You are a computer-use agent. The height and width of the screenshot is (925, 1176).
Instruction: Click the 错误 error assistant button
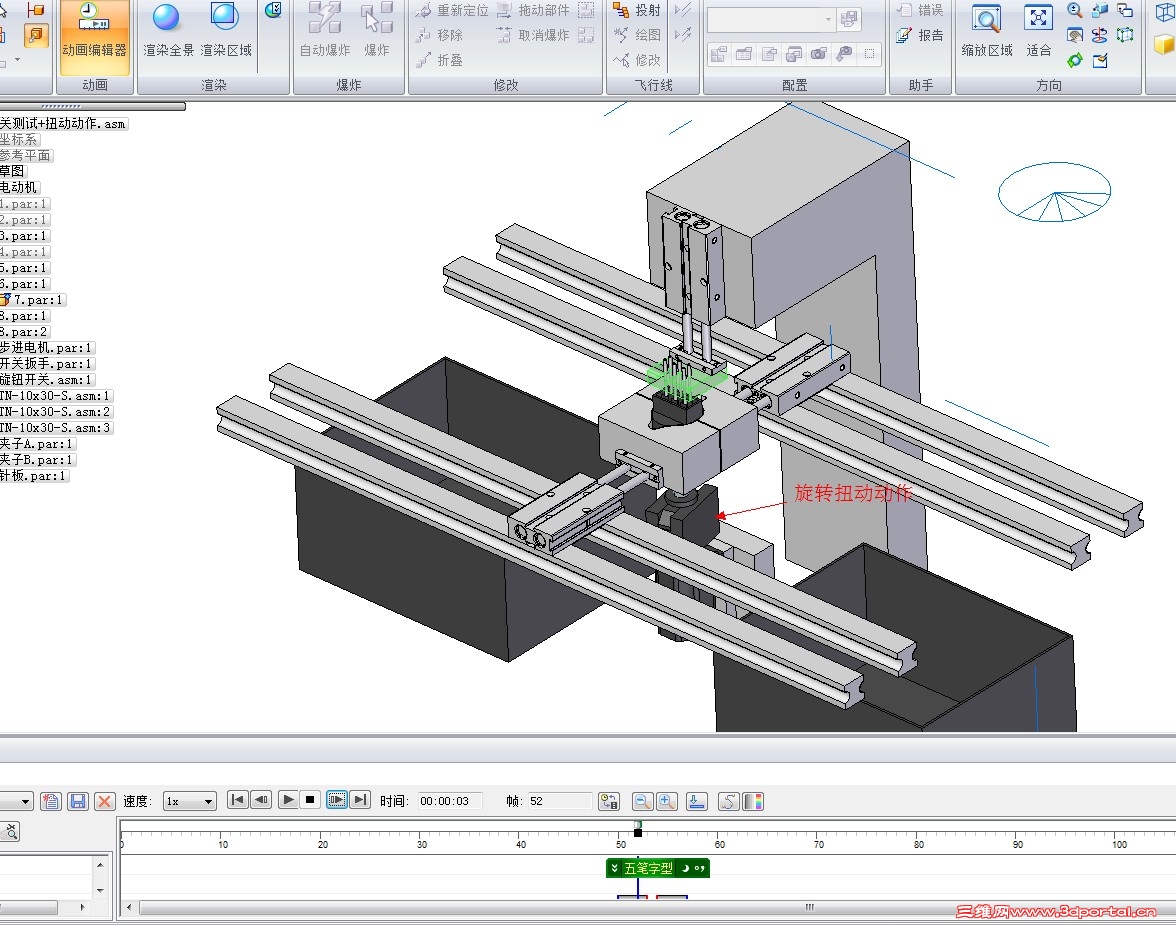920,11
